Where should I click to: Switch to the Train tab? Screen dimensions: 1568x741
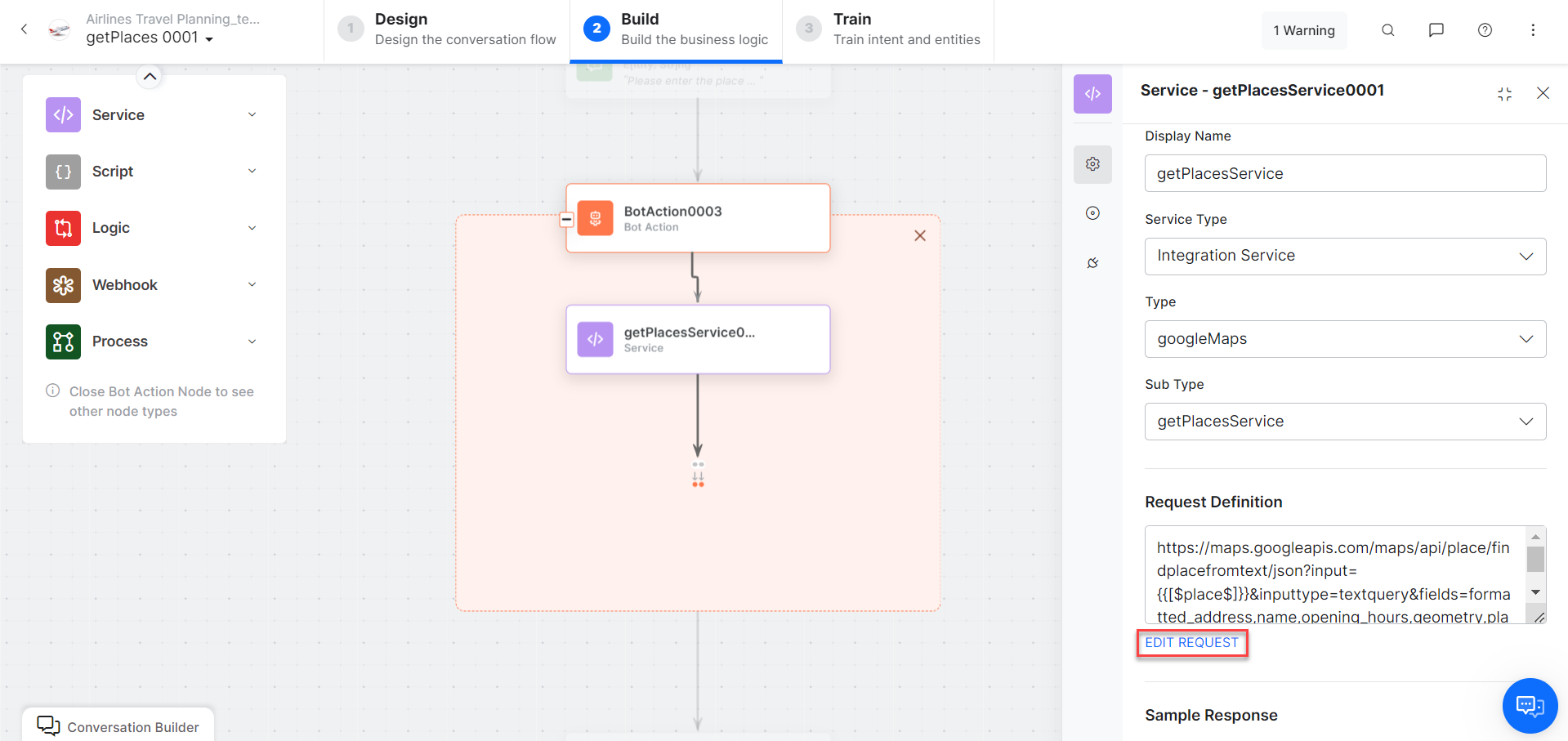click(888, 30)
